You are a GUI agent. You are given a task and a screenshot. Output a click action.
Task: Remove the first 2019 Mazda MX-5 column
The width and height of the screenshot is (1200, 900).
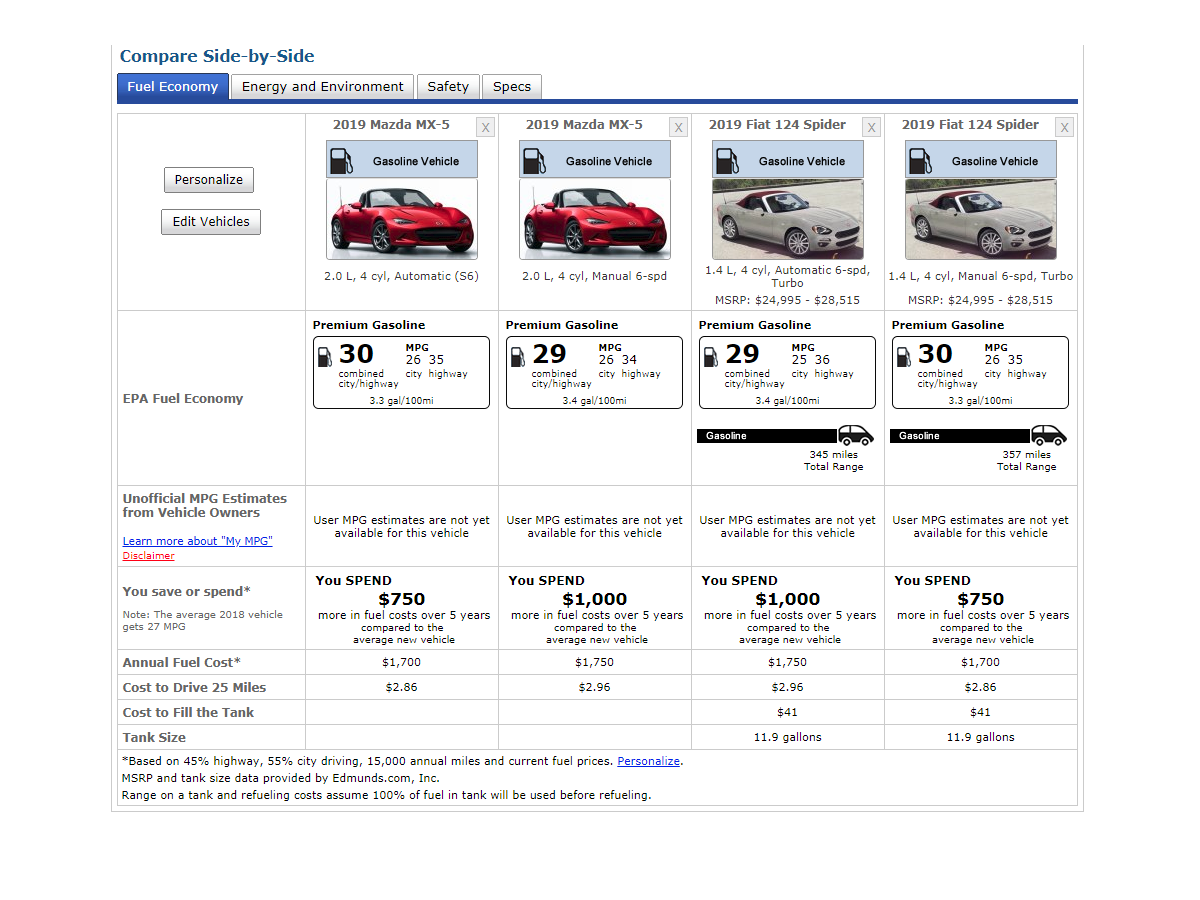[485, 127]
